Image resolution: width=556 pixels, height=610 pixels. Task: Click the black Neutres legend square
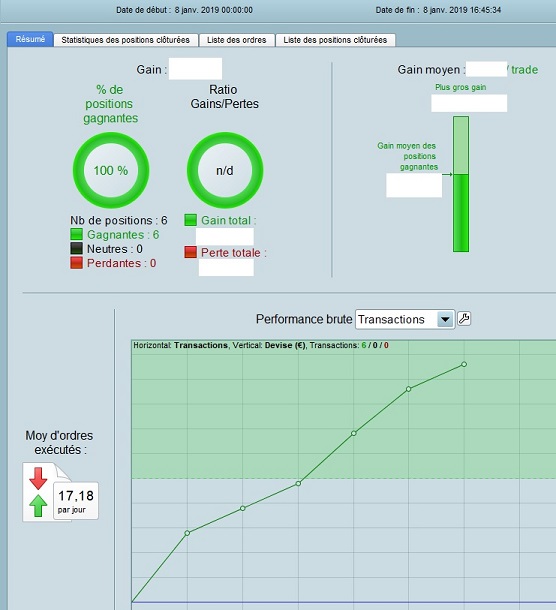tap(77, 249)
